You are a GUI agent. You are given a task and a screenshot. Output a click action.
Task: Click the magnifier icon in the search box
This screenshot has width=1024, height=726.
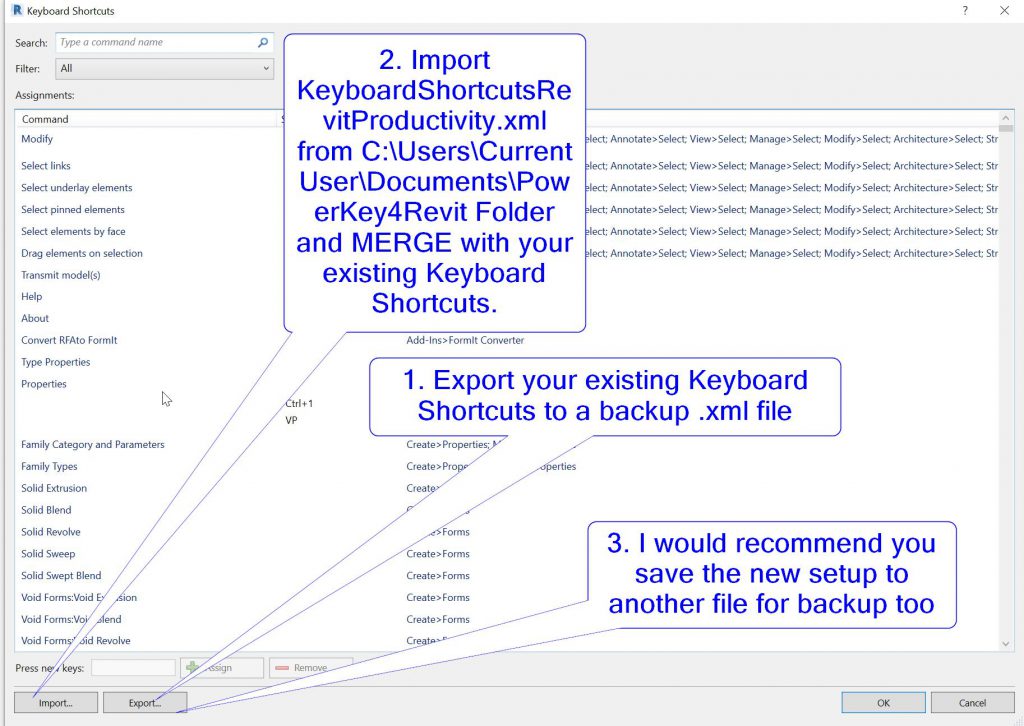pyautogui.click(x=263, y=42)
